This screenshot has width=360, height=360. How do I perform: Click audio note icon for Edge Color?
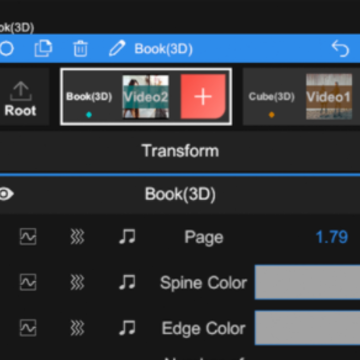point(127,328)
